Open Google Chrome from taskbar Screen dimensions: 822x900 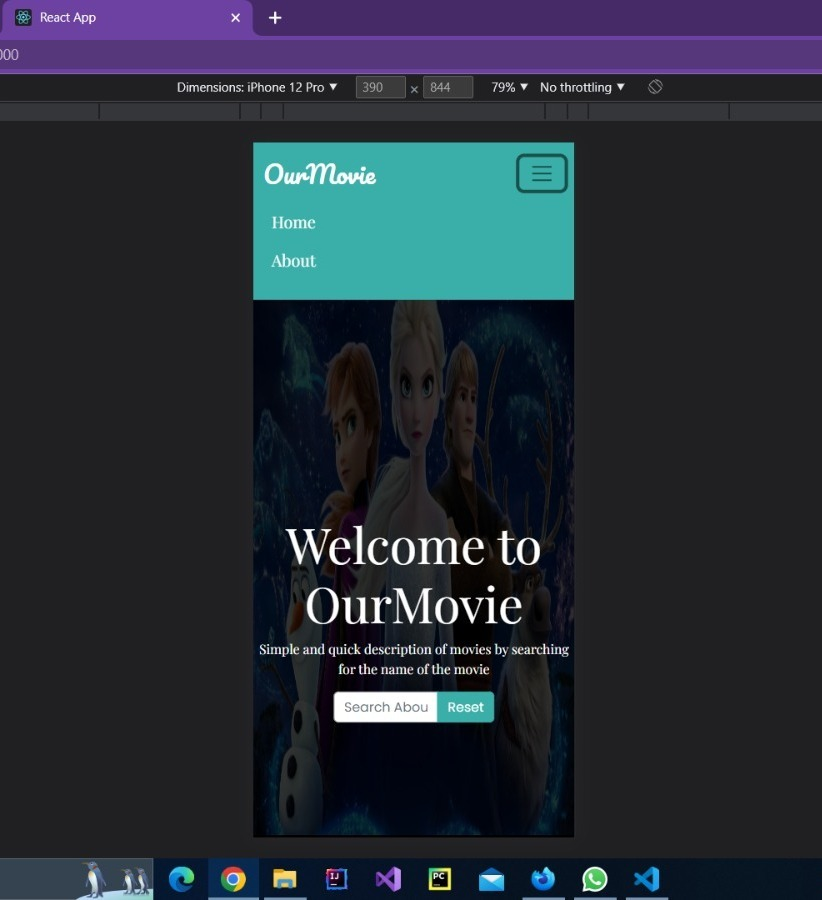point(233,879)
